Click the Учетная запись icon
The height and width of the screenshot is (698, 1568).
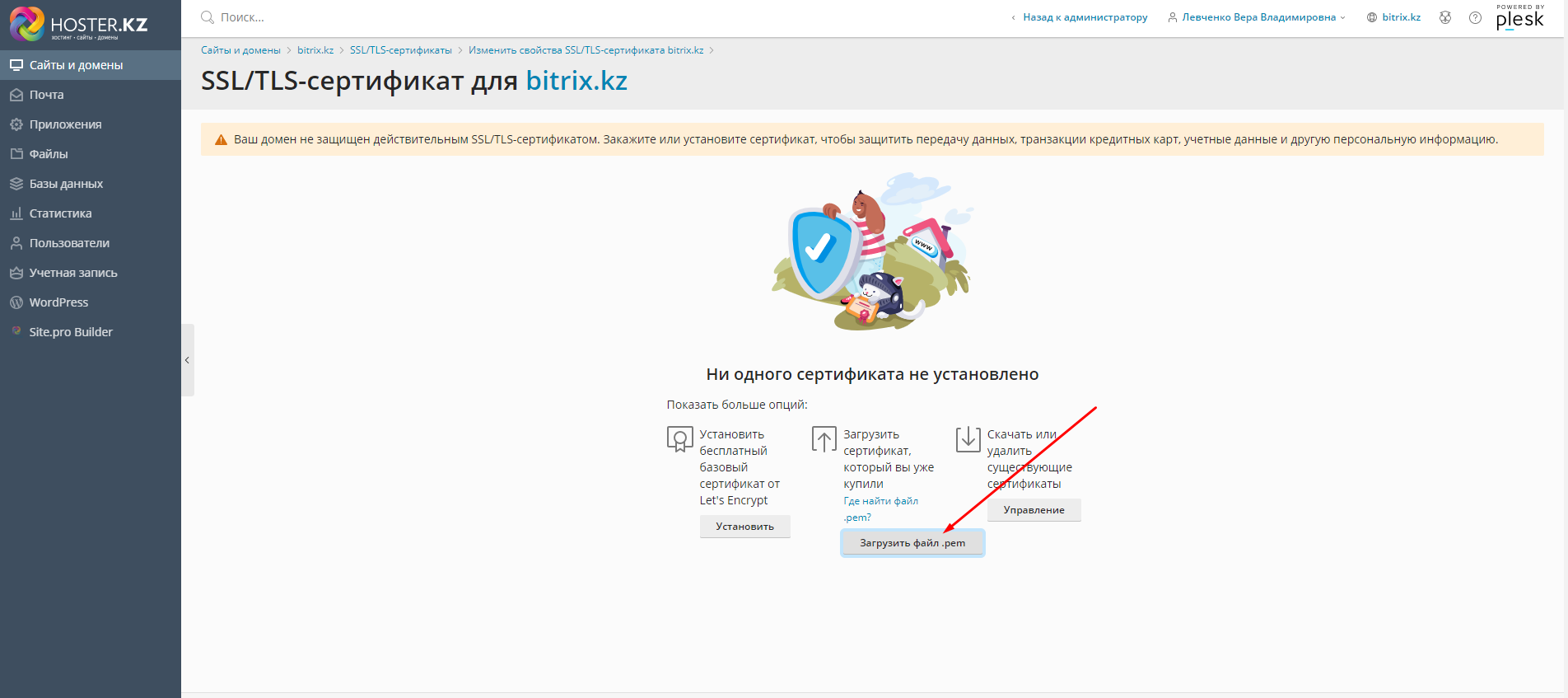16,273
